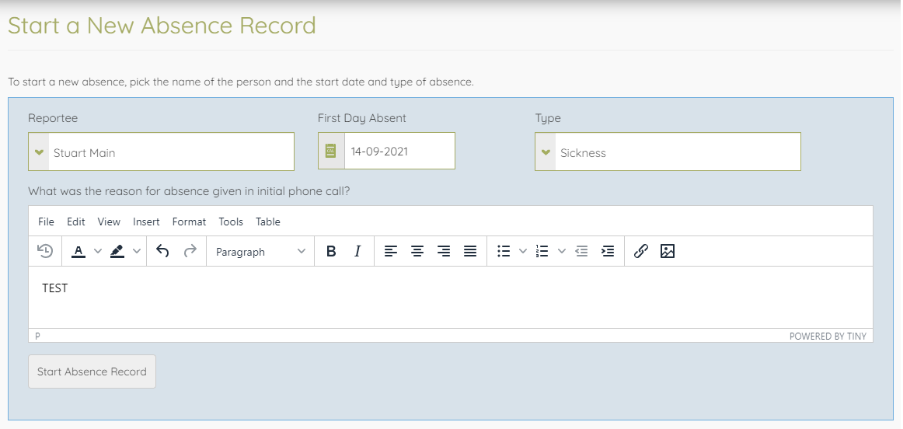Image resolution: width=903 pixels, height=429 pixels.
Task: Justify the text alignment
Action: pyautogui.click(x=471, y=251)
